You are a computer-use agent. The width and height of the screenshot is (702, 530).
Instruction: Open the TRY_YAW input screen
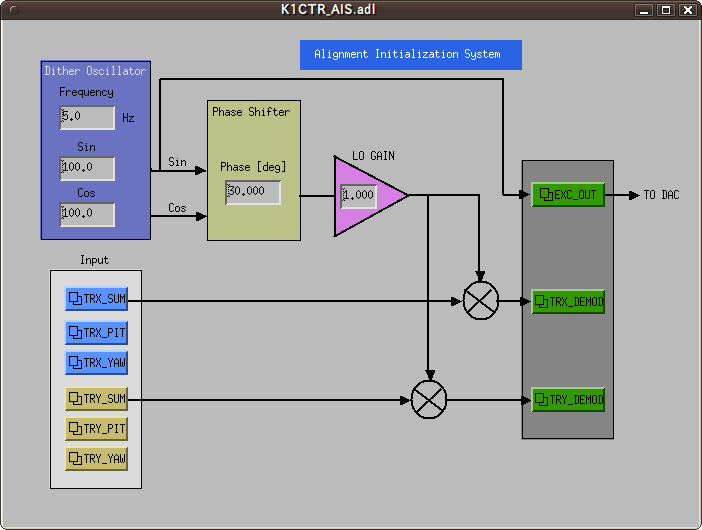[96, 459]
